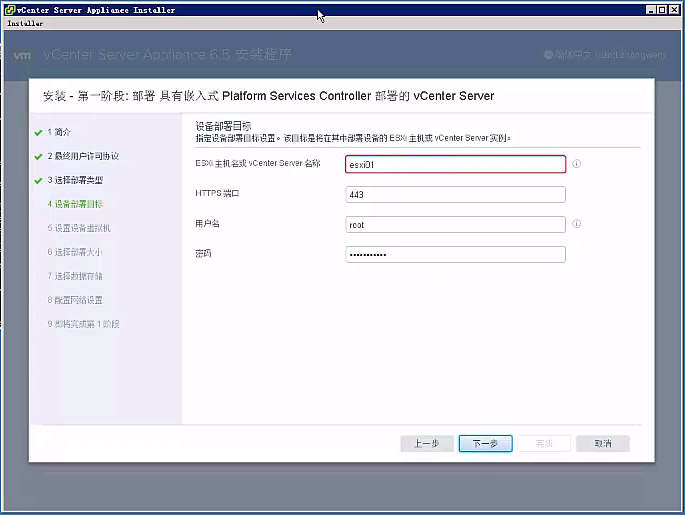Select step 9 即将完成第1阶段
Viewport: 685px width, 515px height.
pos(83,324)
